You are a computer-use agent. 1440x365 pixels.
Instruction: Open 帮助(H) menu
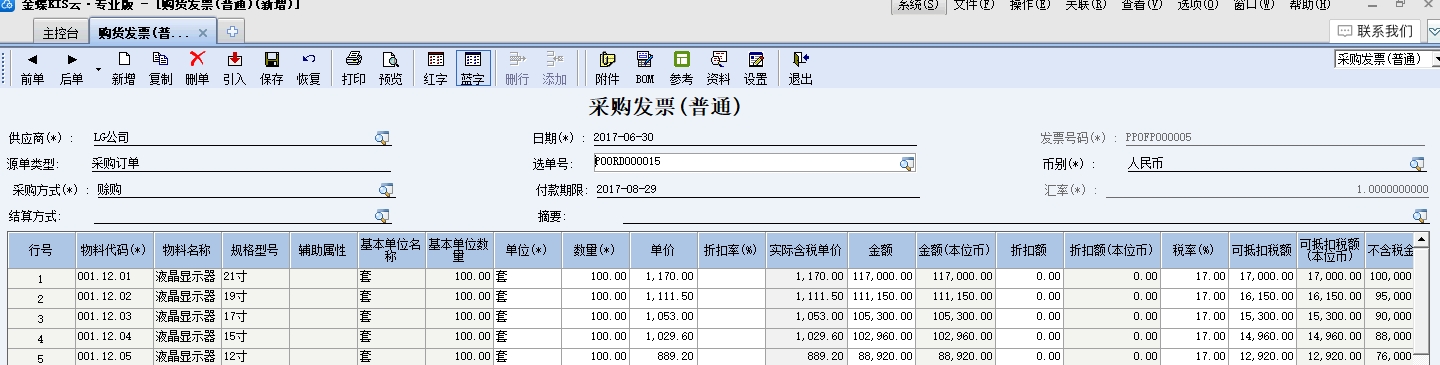pyautogui.click(x=1310, y=5)
